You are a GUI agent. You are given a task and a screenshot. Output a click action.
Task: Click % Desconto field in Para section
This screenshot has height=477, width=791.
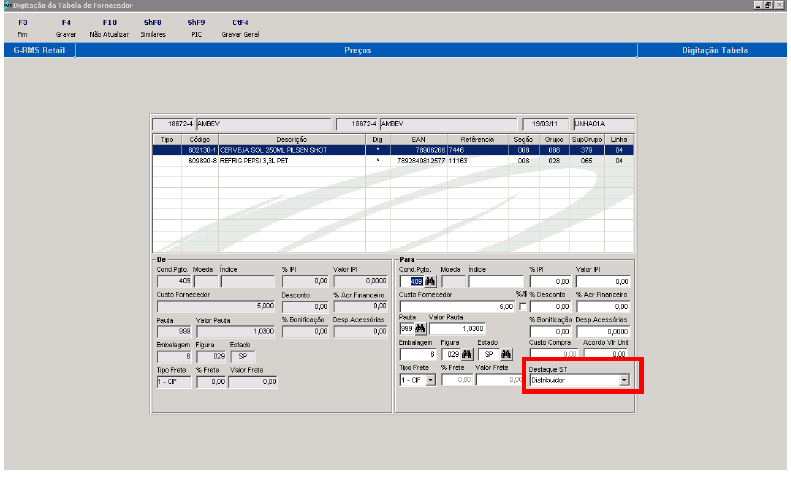click(x=550, y=307)
